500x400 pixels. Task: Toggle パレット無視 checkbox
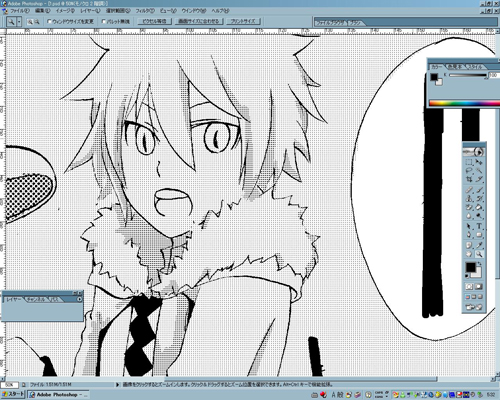click(x=104, y=21)
